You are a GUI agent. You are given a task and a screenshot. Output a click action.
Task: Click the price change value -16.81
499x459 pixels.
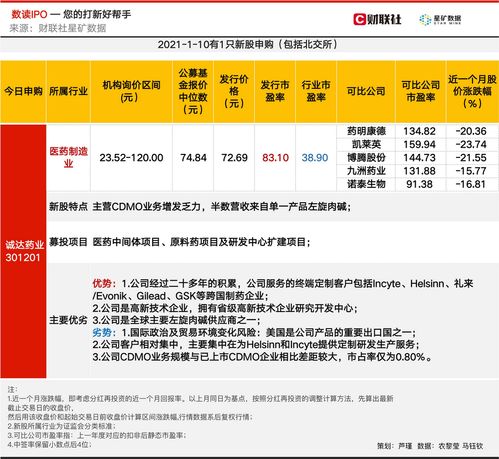[471, 184]
